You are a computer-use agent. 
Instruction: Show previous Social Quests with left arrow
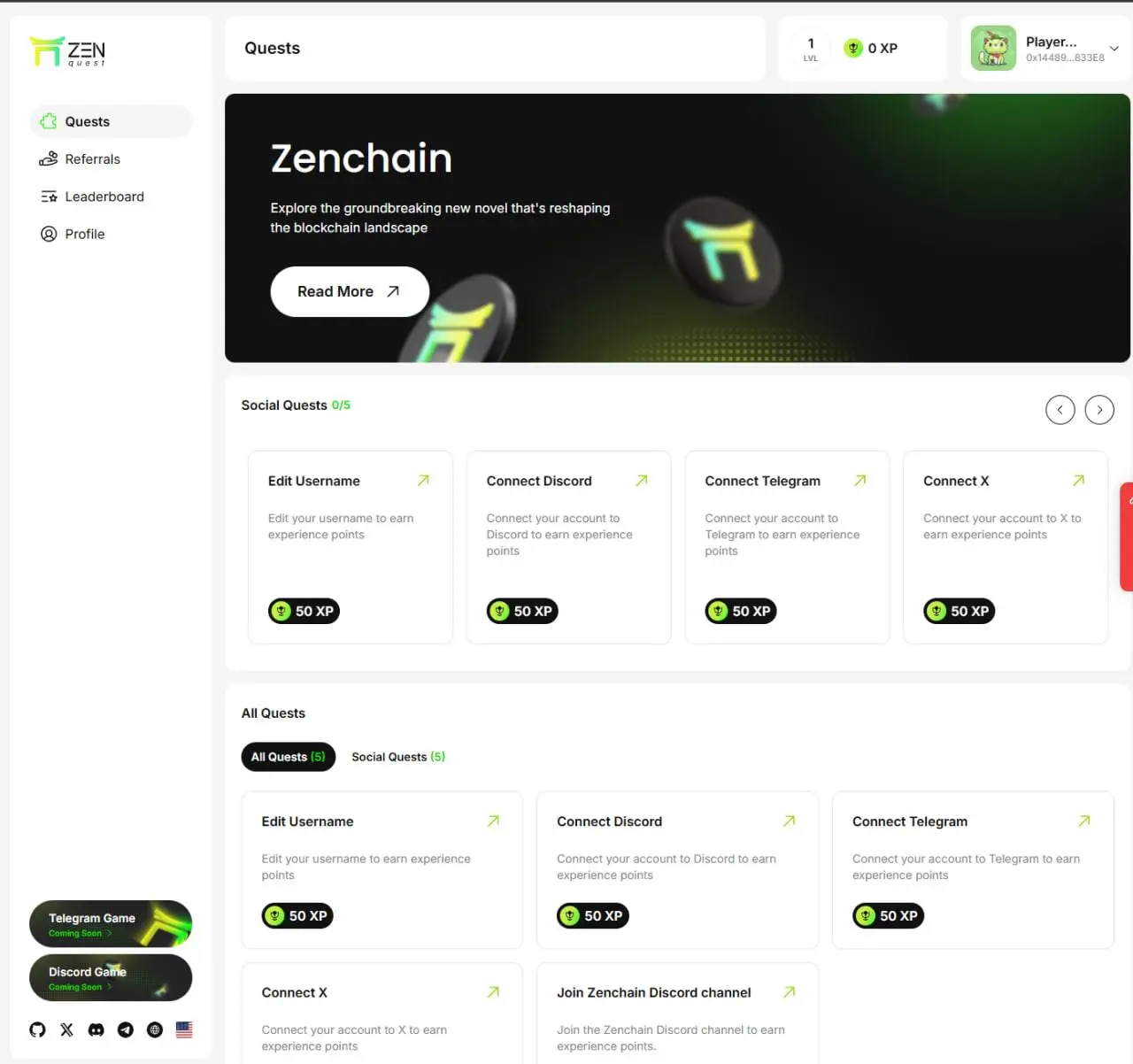coord(1060,409)
